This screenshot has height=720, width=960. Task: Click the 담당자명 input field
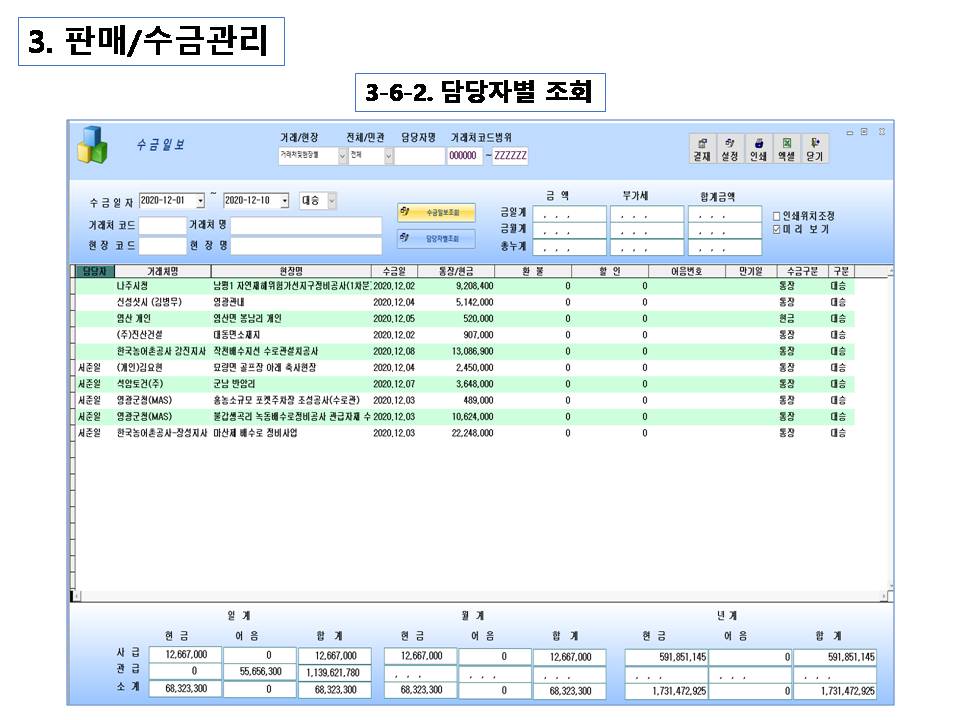(419, 156)
